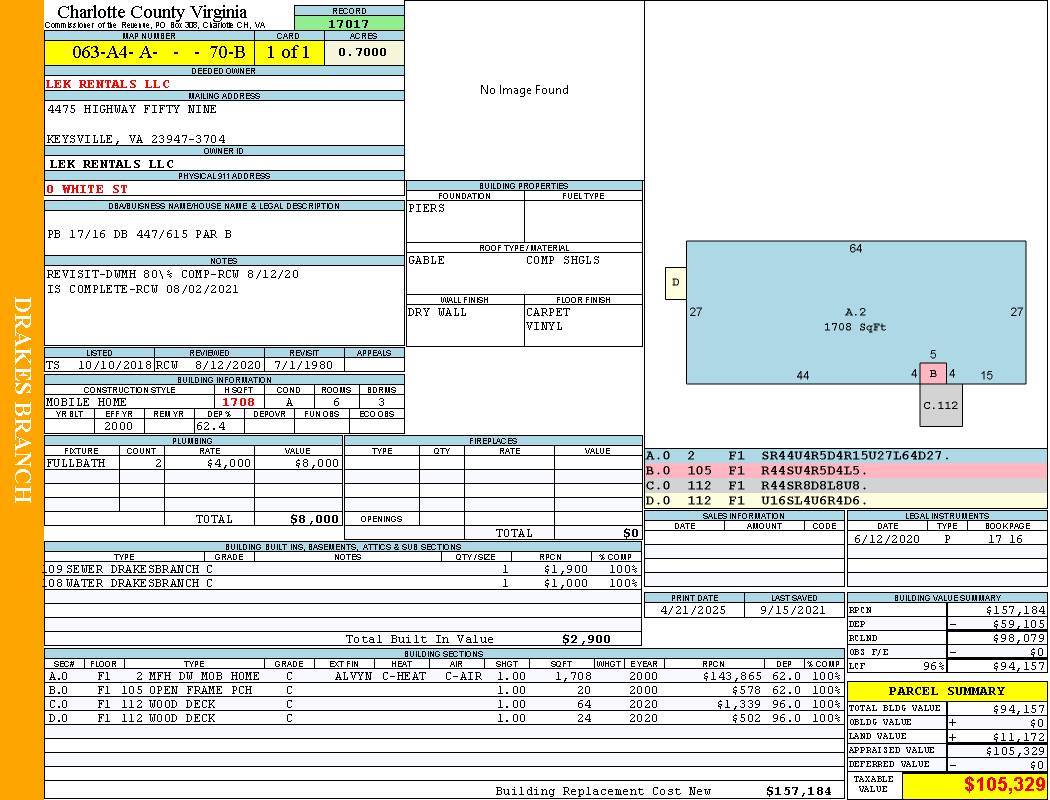Viewport: 1050px width, 800px height.
Task: Click the D.0 sketch legend row
Action: coord(845,500)
